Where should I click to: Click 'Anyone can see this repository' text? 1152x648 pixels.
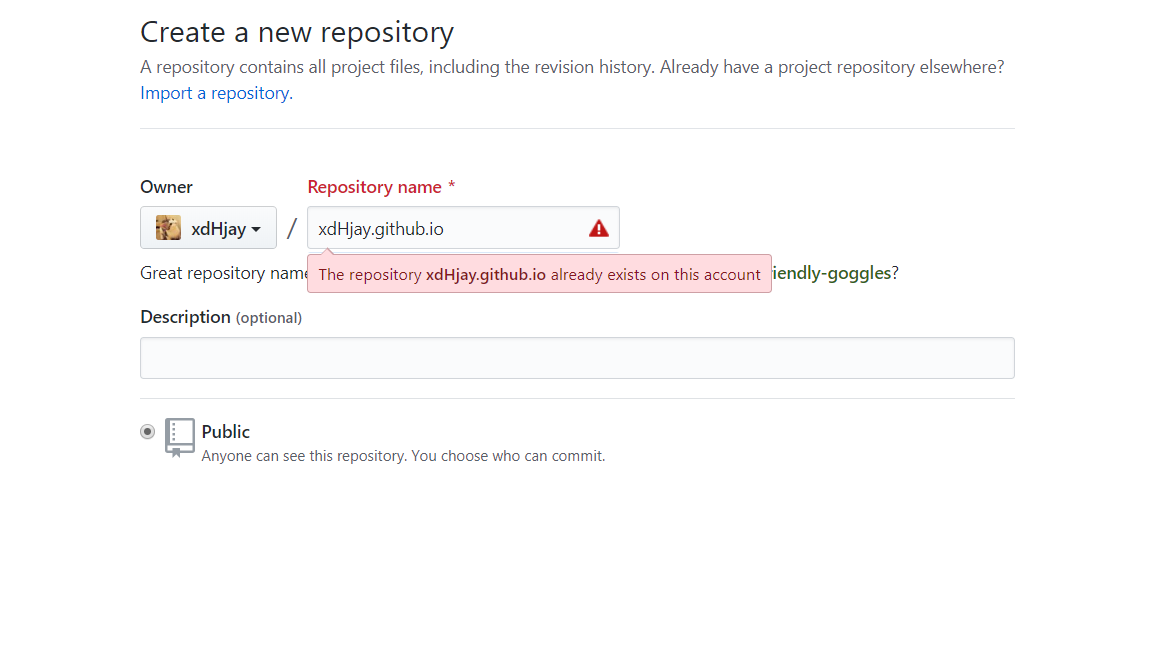click(403, 456)
